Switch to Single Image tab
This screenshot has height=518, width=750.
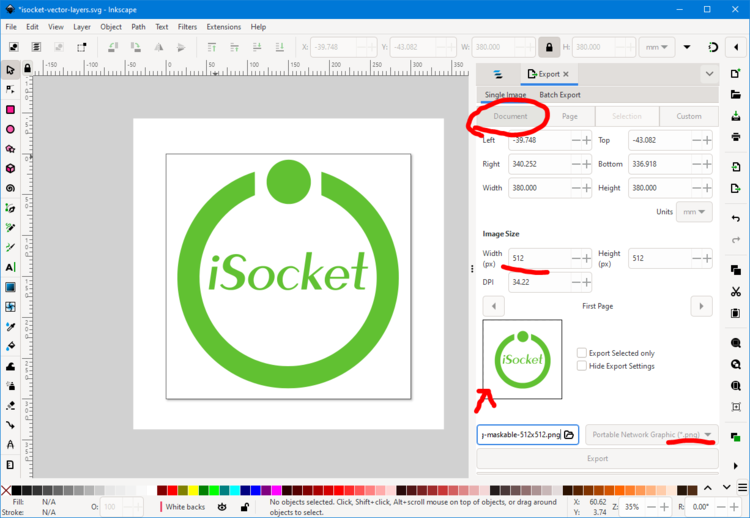pos(505,95)
